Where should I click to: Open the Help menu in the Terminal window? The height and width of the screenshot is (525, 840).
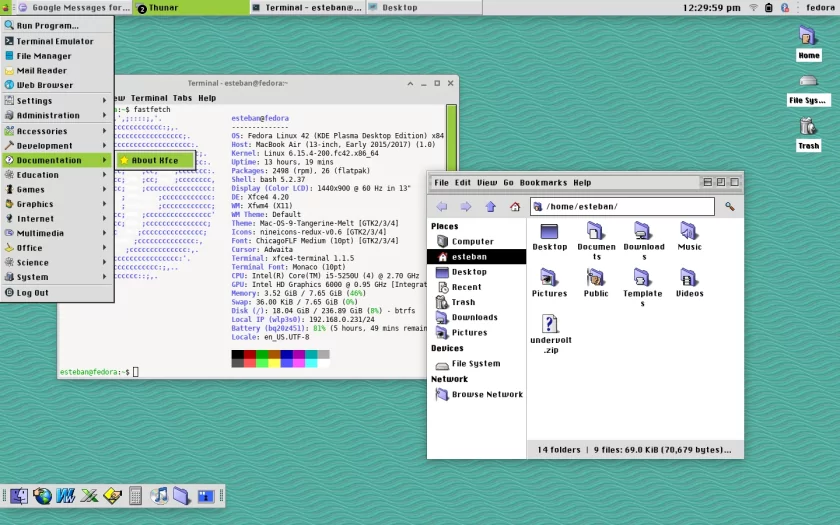207,98
